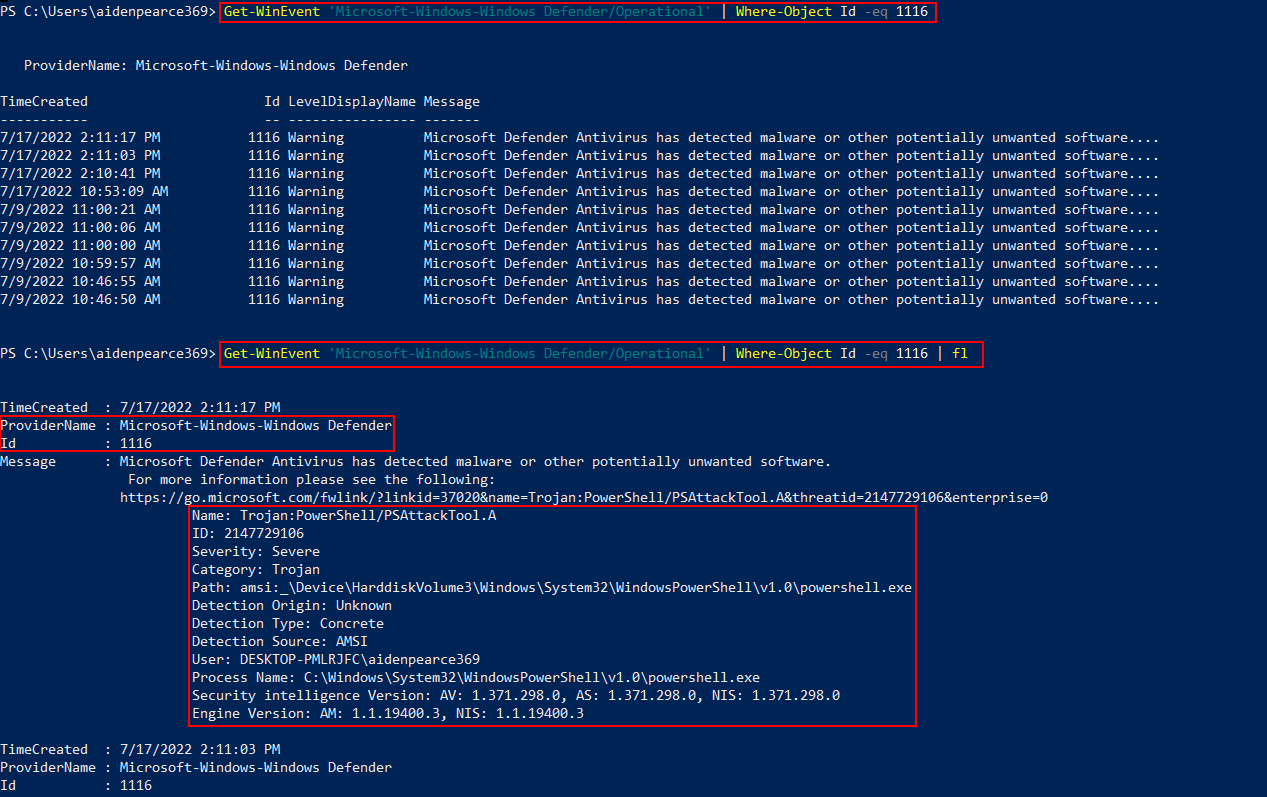1267x797 pixels.
Task: Click the 'Engine Version: AM: 1.1.19400.3' line
Action: [x=388, y=714]
